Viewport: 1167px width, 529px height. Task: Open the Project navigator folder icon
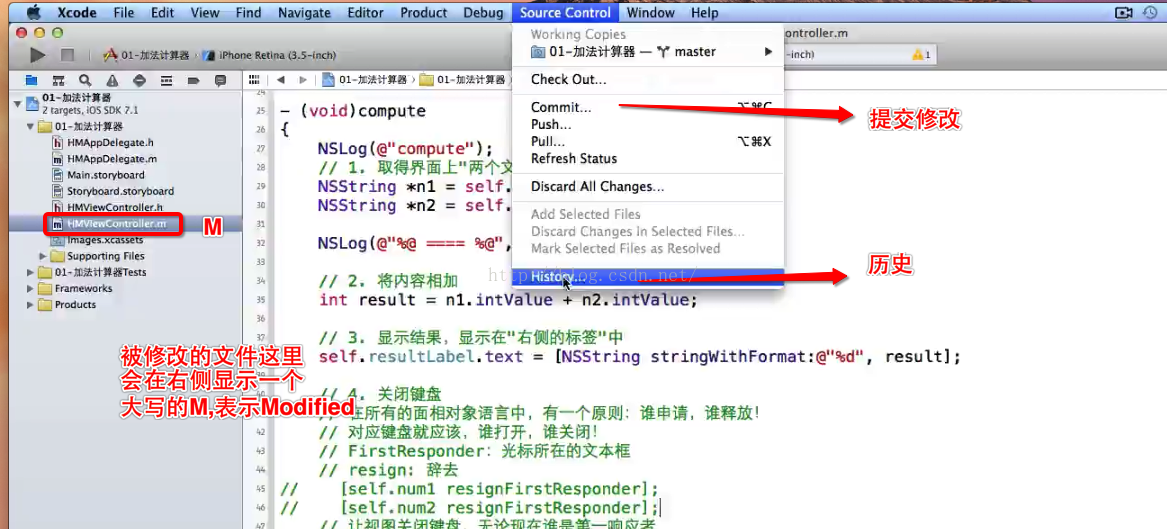[x=31, y=80]
